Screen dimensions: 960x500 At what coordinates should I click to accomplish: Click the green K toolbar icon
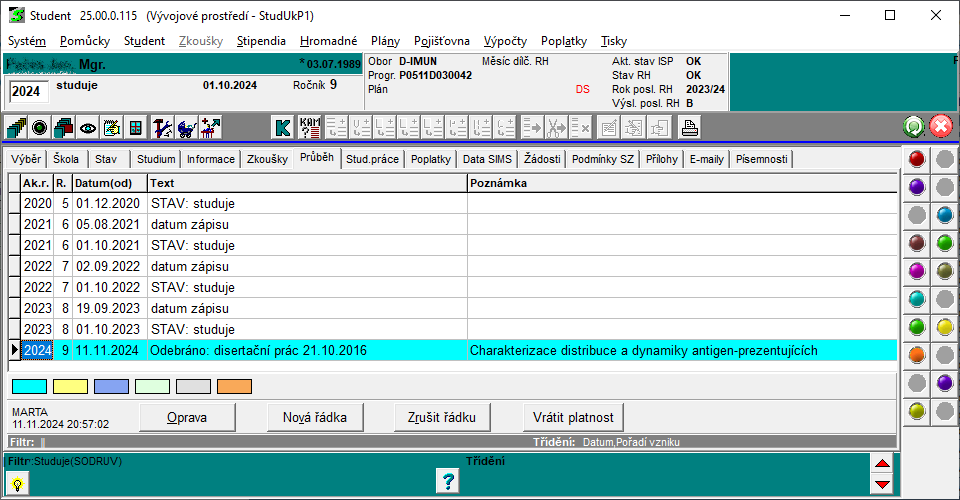tap(283, 127)
